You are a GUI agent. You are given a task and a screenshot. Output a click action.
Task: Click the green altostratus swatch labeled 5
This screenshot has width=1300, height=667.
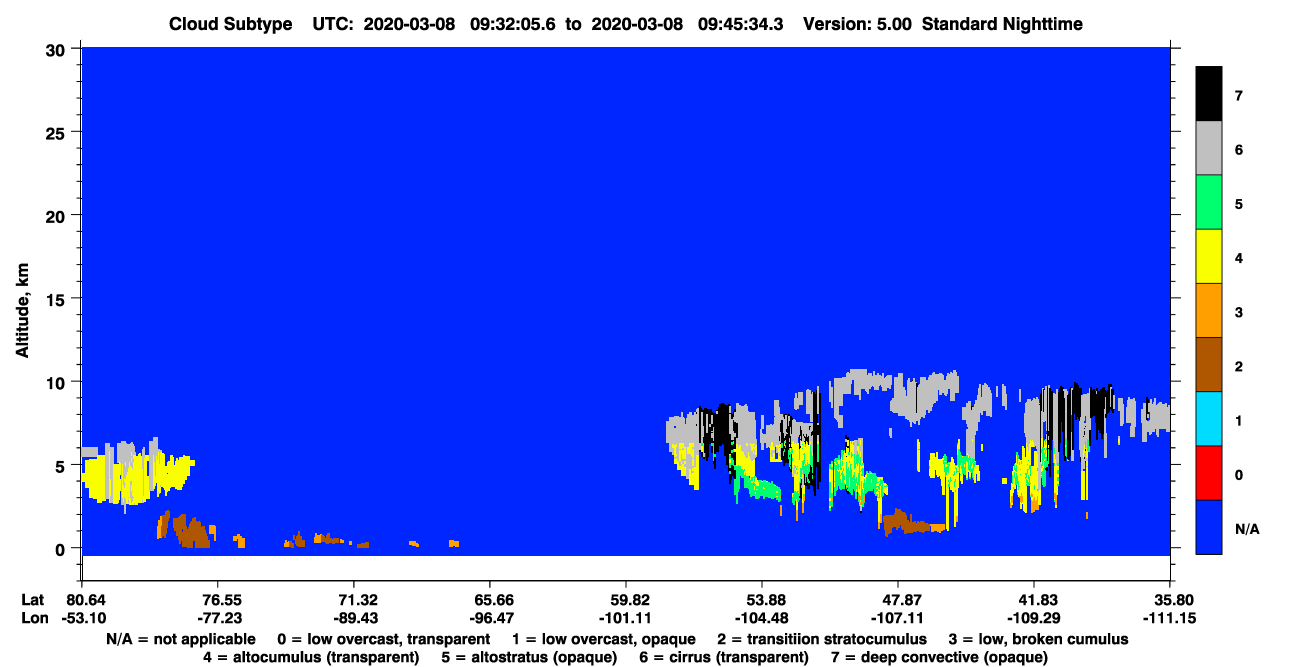pyautogui.click(x=1209, y=203)
